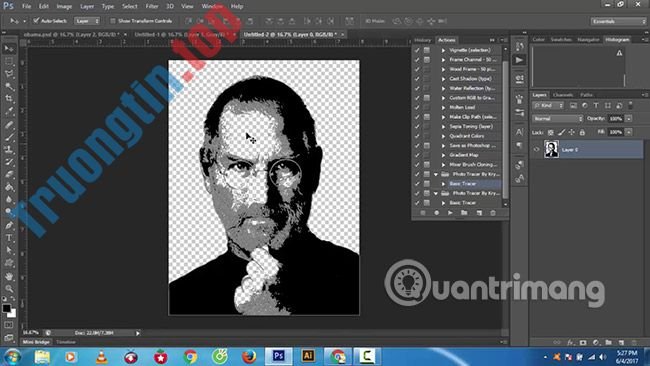
Task: Switch to the Swatches tab
Action: coord(561,40)
